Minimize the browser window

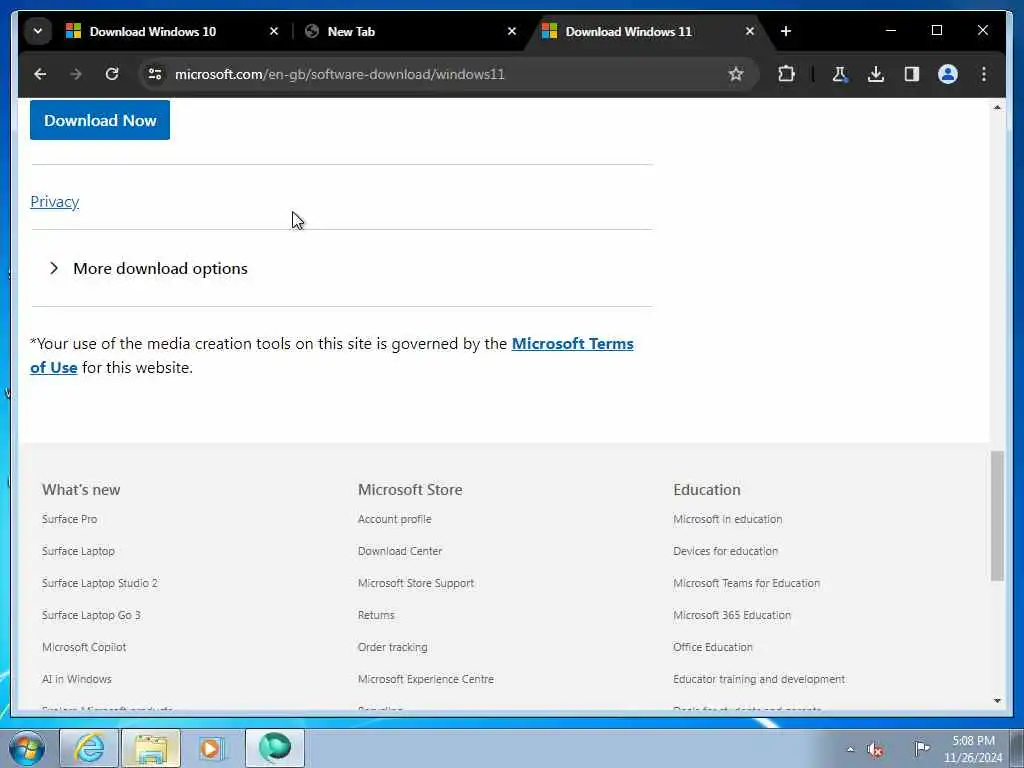891,31
